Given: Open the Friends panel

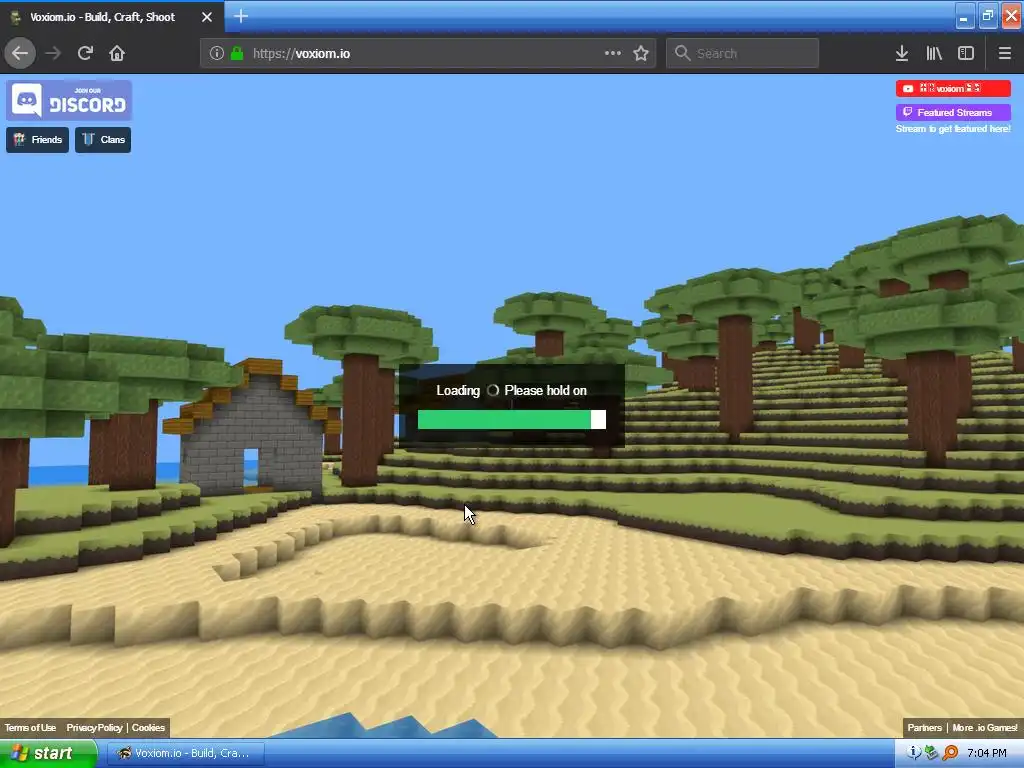Looking at the screenshot, I should click(37, 140).
